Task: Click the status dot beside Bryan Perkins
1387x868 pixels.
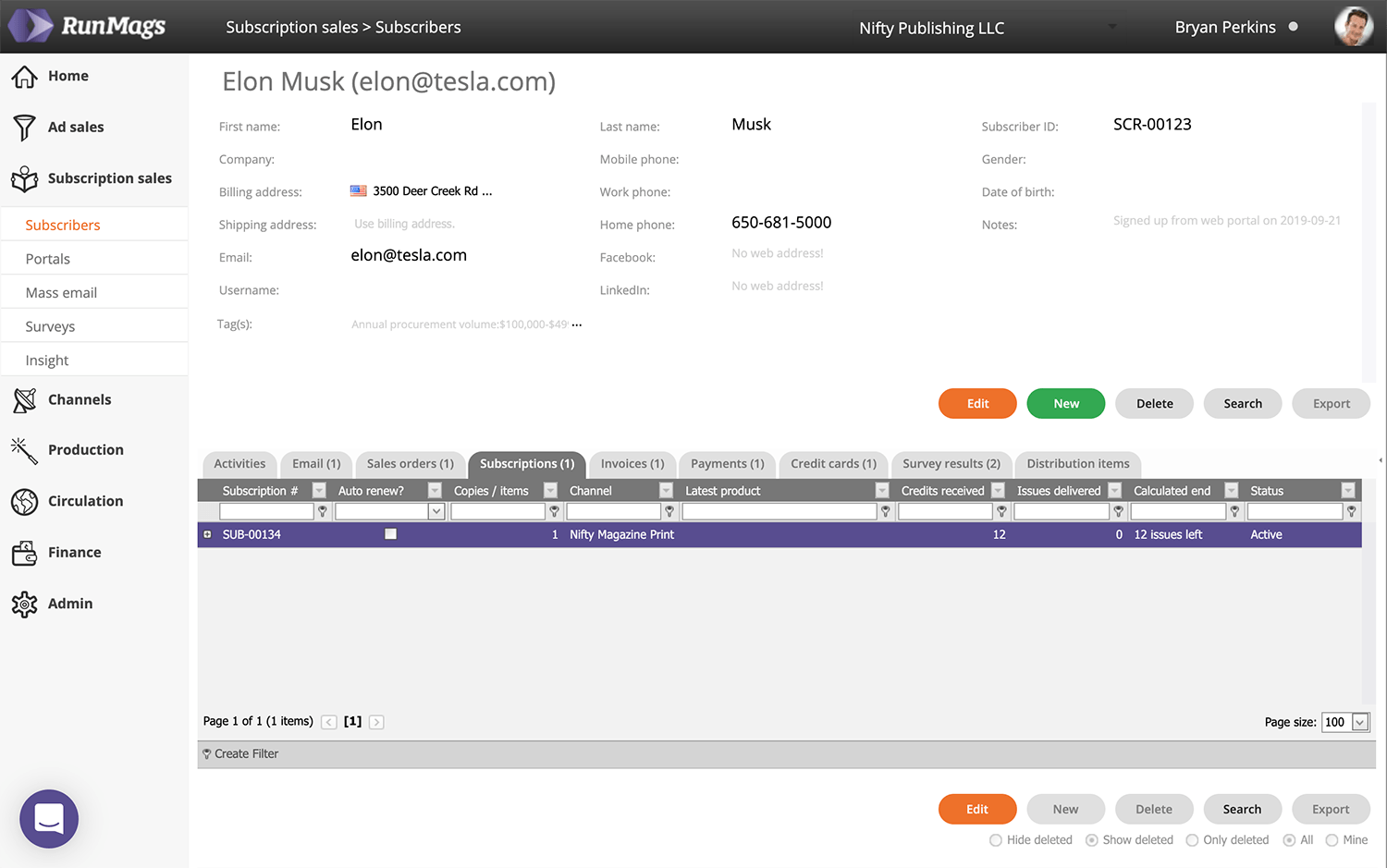Action: 1294,27
